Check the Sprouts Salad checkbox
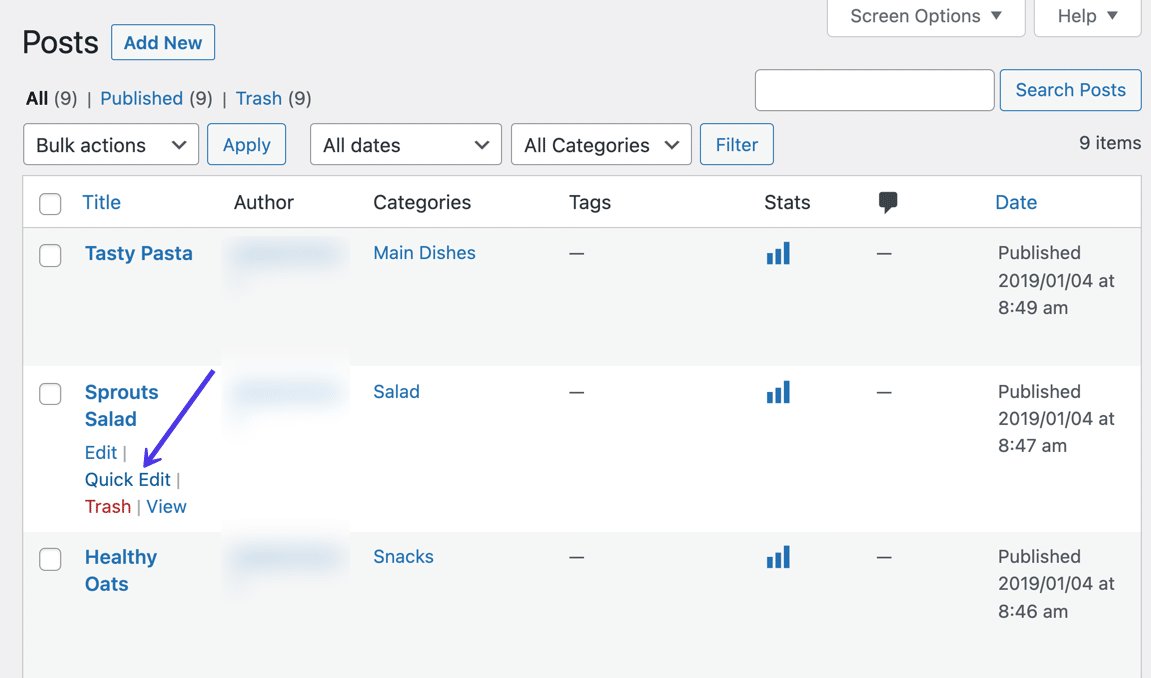1151x678 pixels. pyautogui.click(x=50, y=393)
